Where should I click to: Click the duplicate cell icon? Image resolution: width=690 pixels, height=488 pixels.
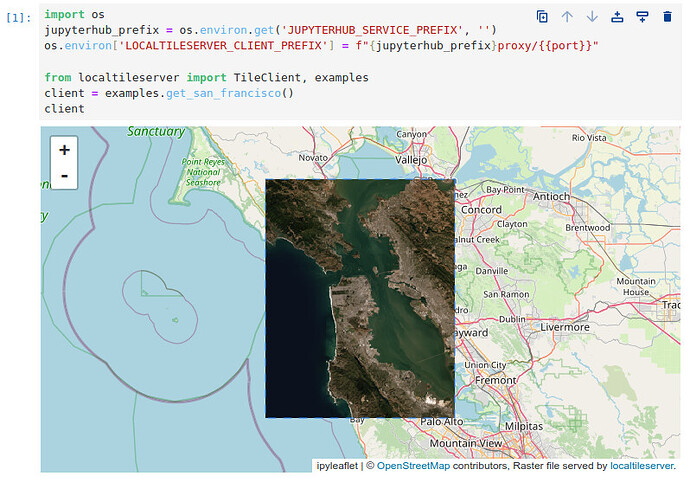point(542,16)
